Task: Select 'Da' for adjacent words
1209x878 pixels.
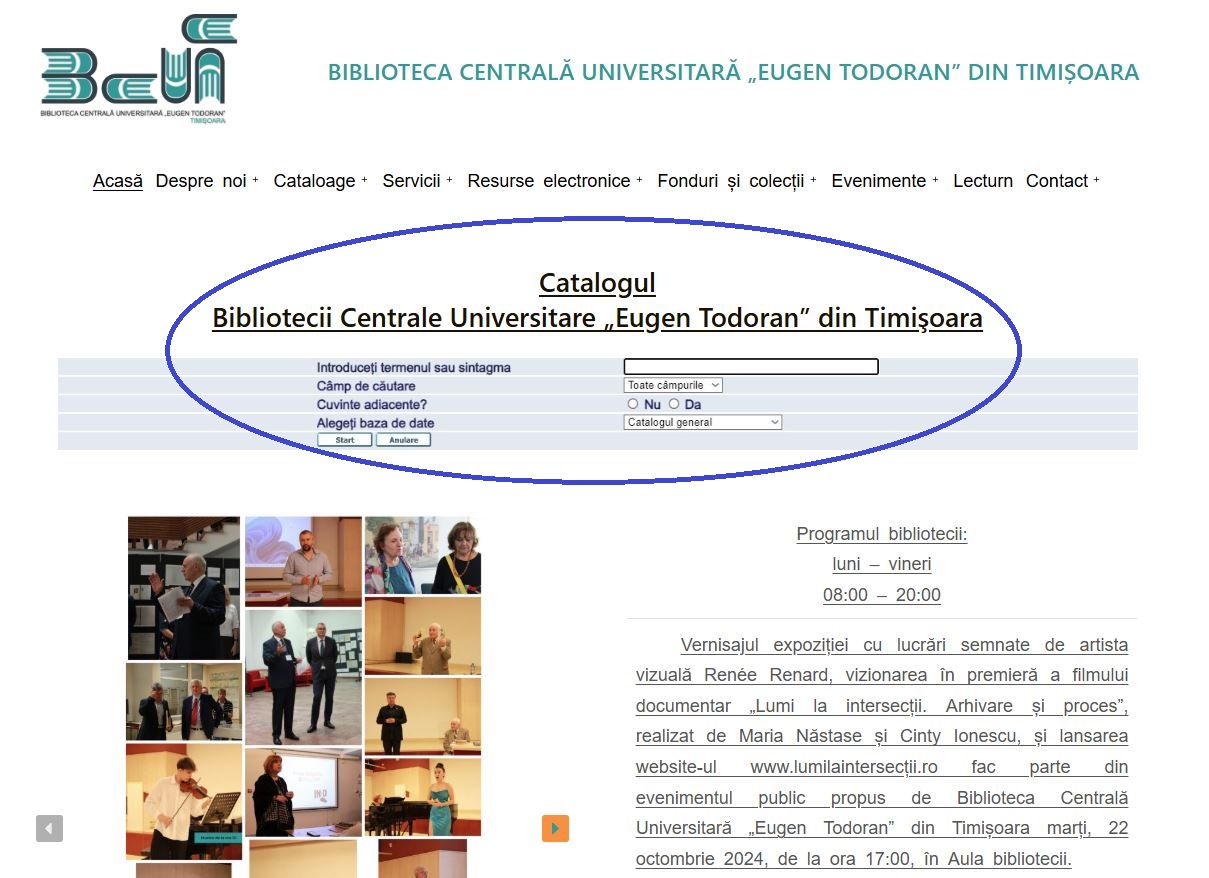Action: (674, 404)
